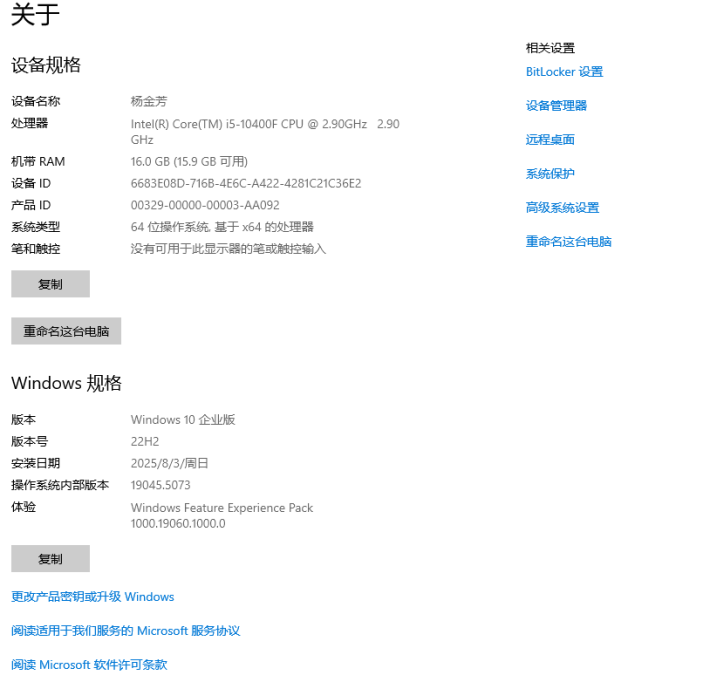Image resolution: width=710 pixels, height=682 pixels.
Task: Click the 操作系统内部版本 label
Action: [60, 485]
